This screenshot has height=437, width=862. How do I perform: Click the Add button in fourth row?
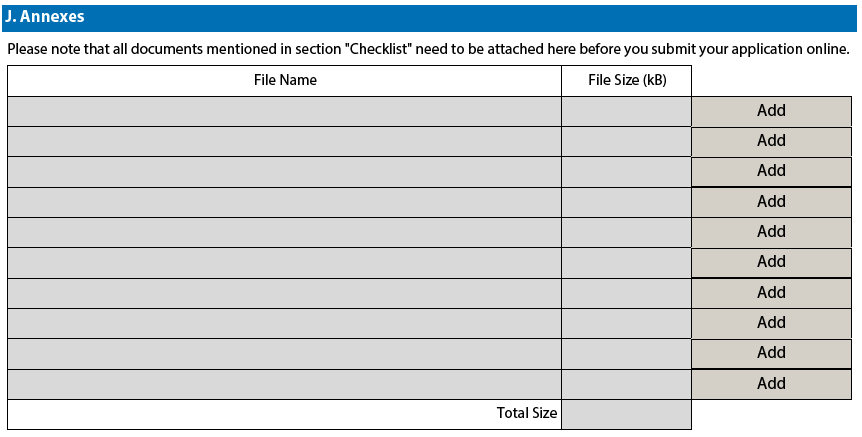click(771, 202)
